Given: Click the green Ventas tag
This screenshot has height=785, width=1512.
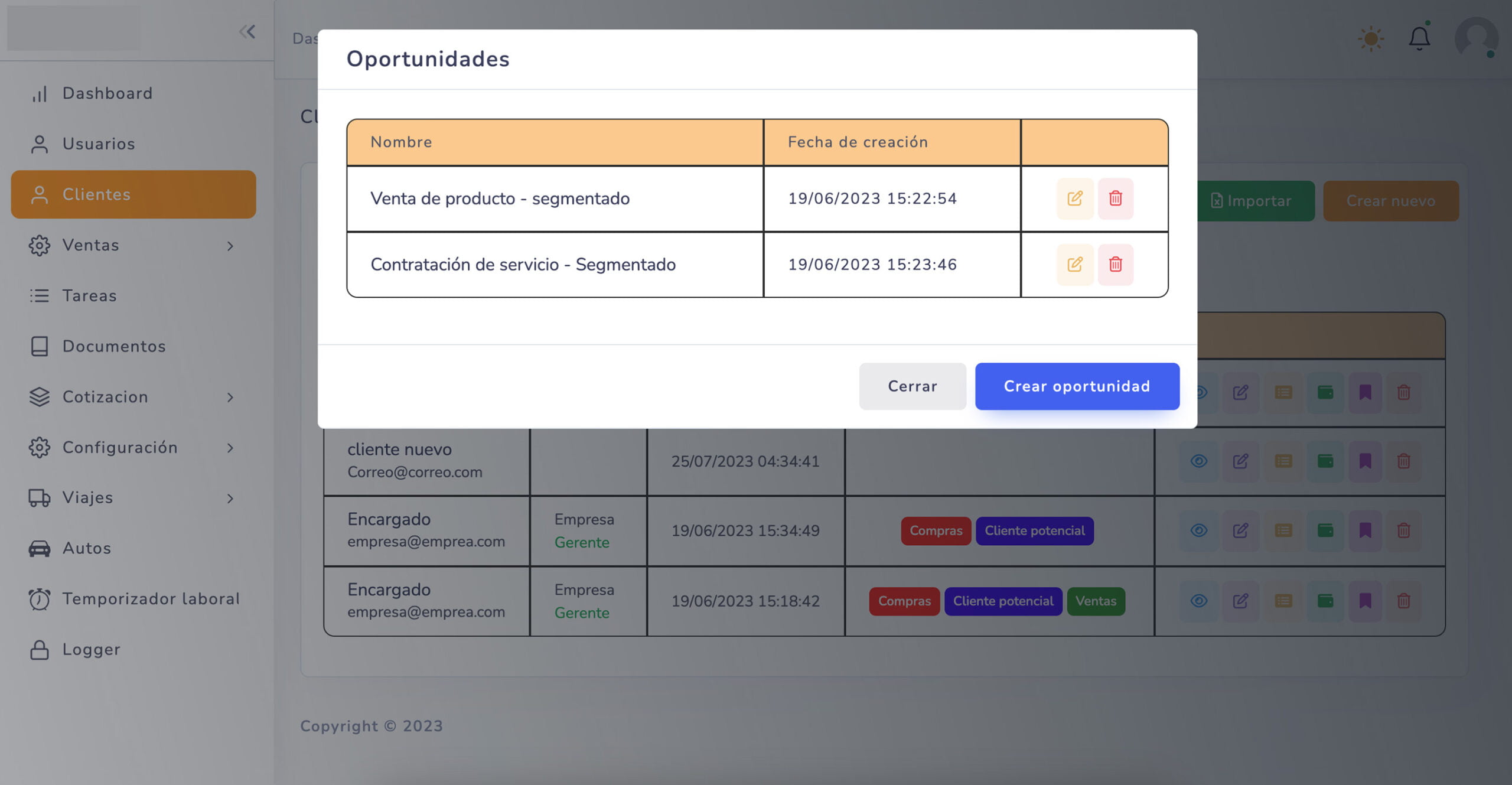Looking at the screenshot, I should [1096, 601].
